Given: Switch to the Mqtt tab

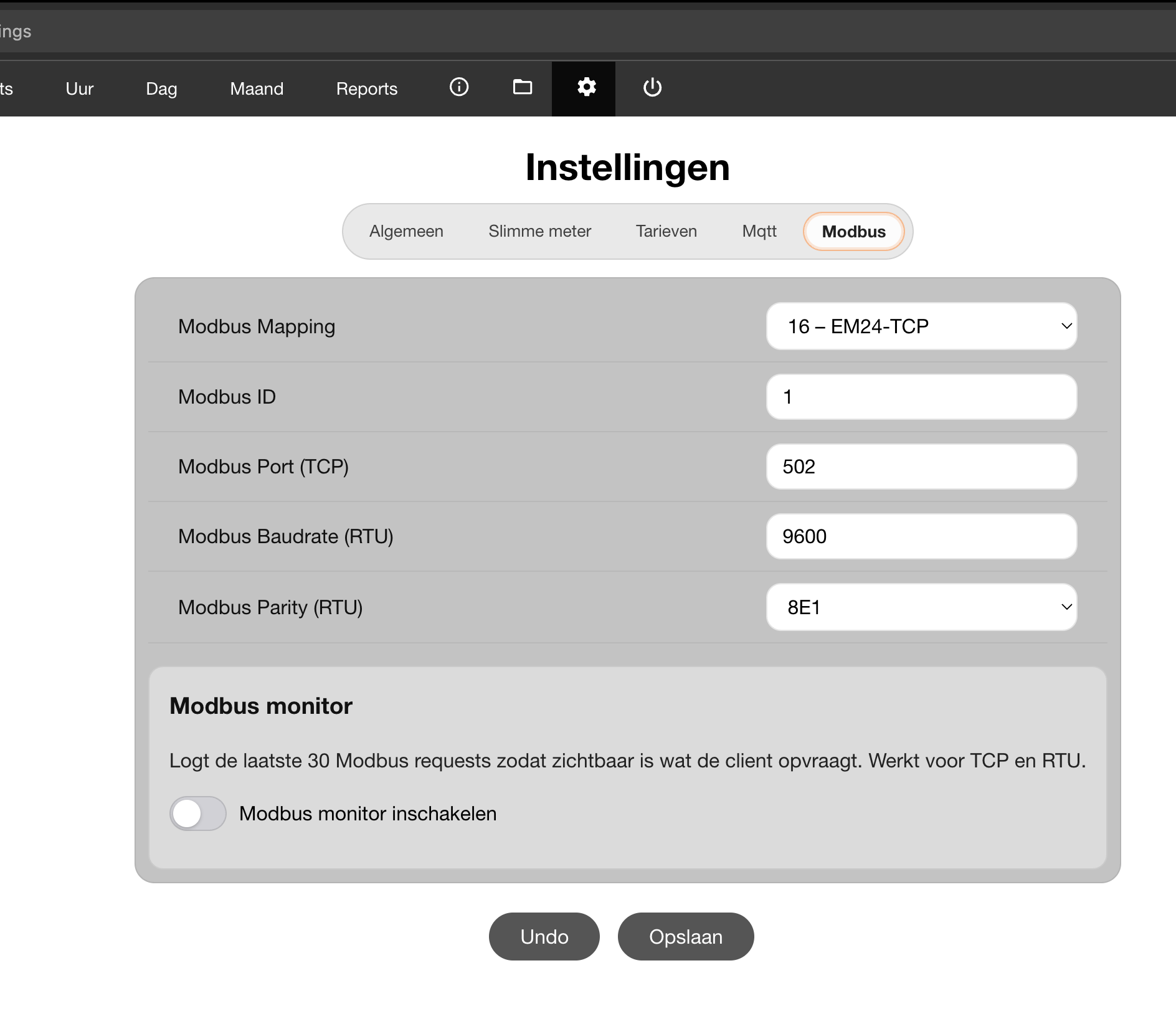Looking at the screenshot, I should click(x=759, y=232).
